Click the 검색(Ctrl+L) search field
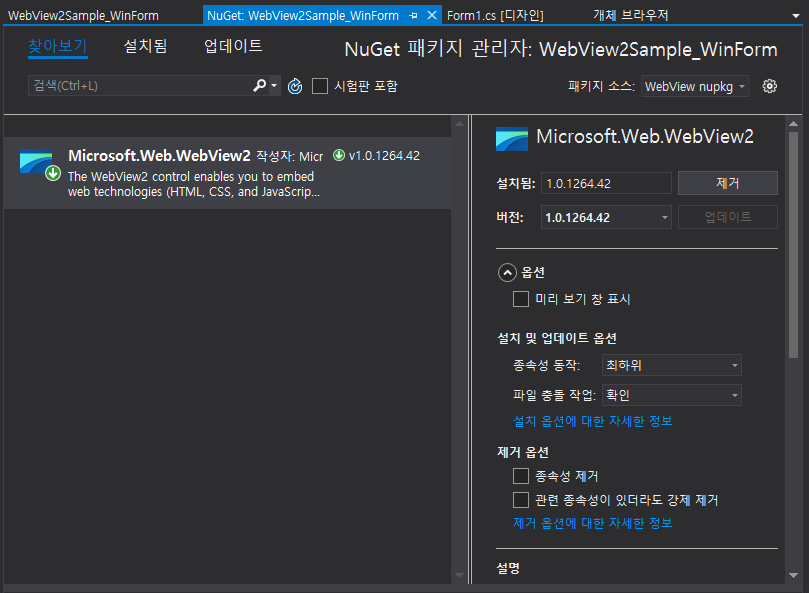The width and height of the screenshot is (809, 593). tap(140, 86)
